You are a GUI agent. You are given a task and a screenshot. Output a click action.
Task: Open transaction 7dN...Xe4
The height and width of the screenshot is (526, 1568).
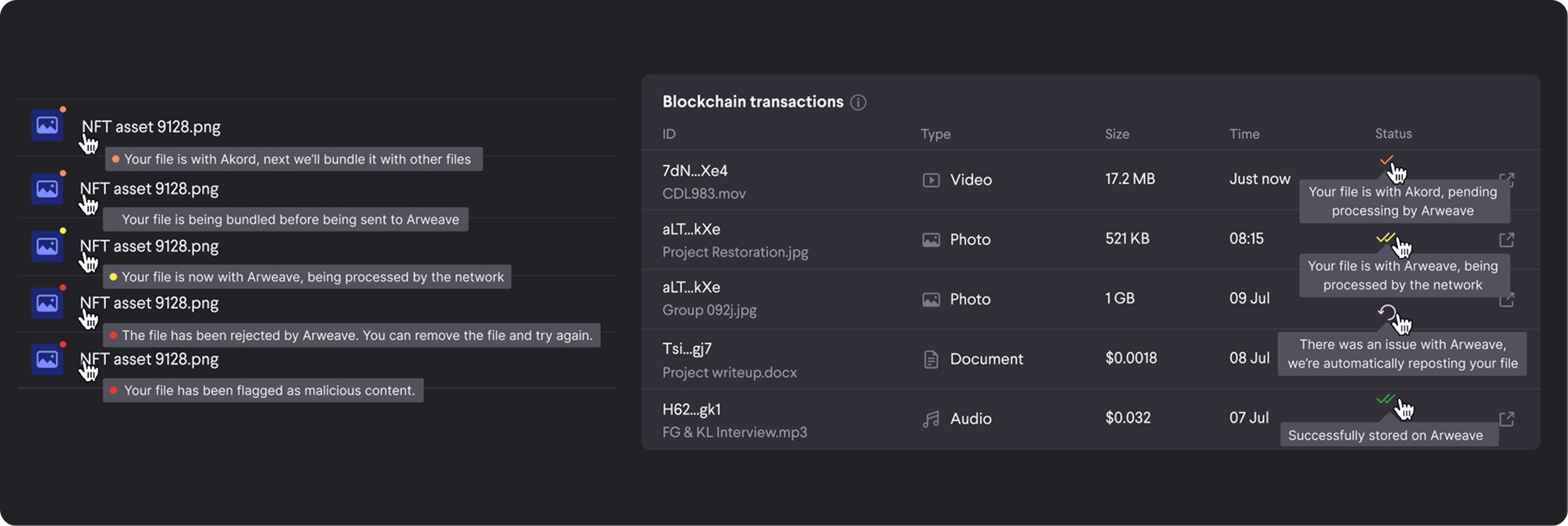point(695,170)
